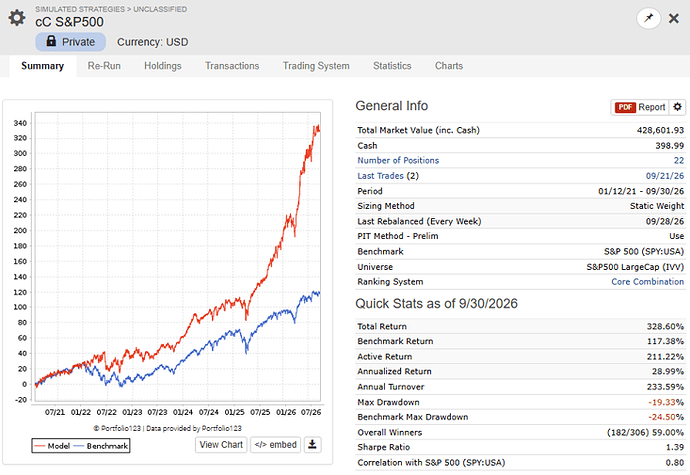Go to the Transactions tab
Screen dimensions: 690x475
pyautogui.click(x=232, y=66)
